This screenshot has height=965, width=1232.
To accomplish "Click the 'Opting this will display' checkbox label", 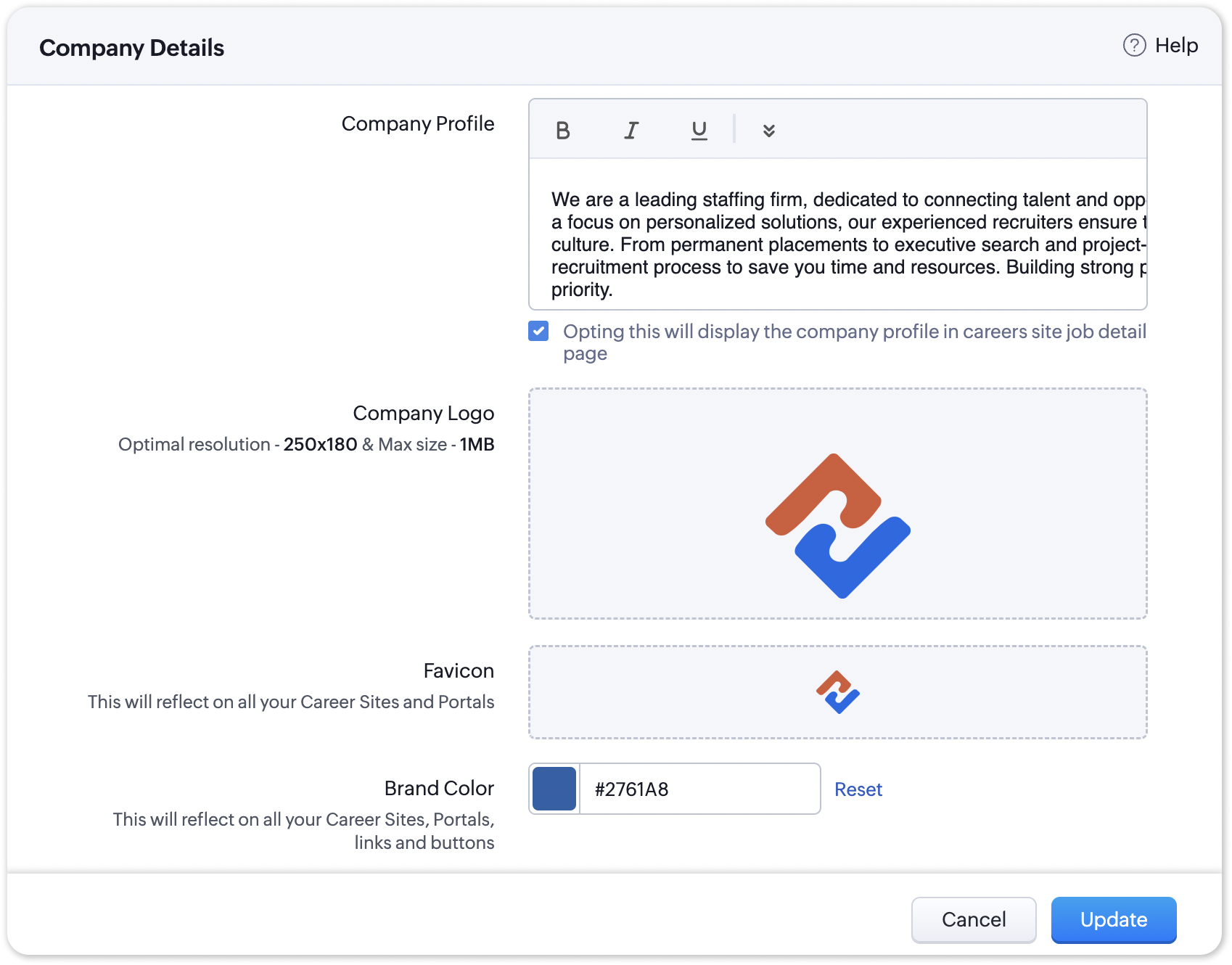I will click(854, 332).
